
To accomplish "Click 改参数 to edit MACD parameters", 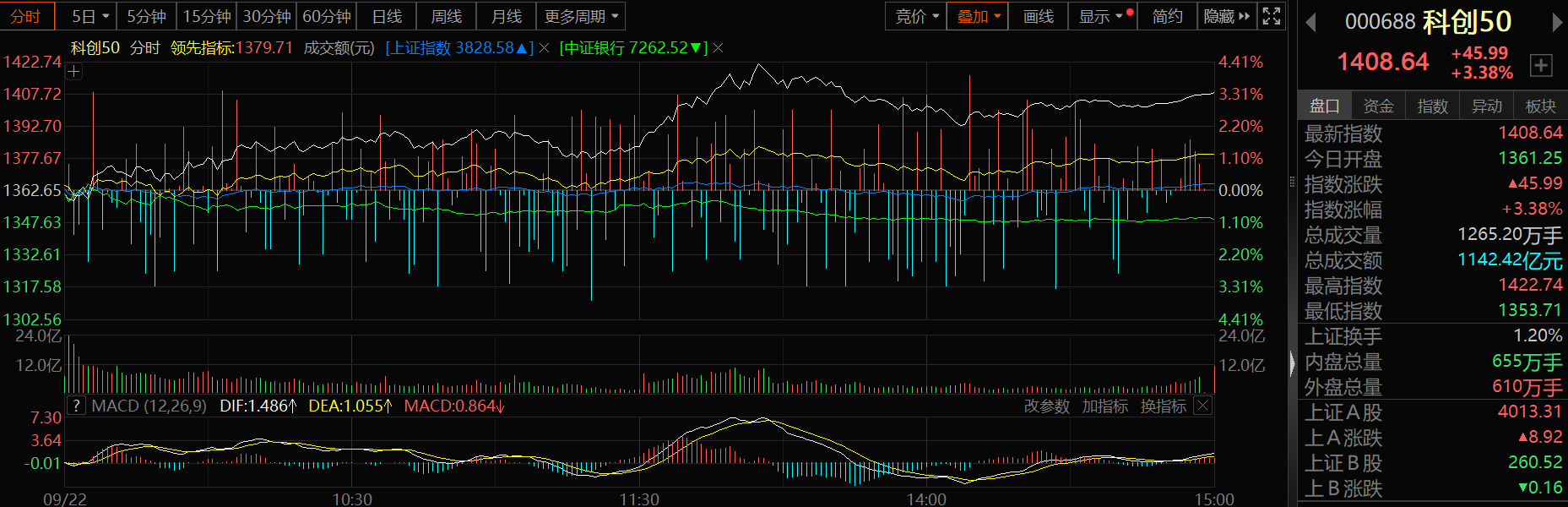I will point(1047,406).
